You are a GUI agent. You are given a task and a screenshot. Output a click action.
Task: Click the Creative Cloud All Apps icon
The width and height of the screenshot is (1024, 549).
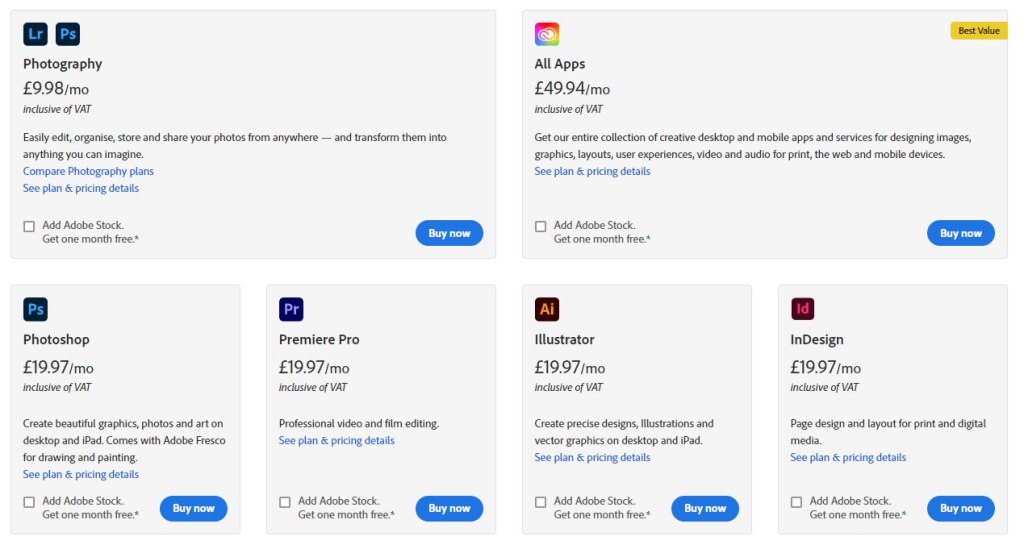coord(547,34)
